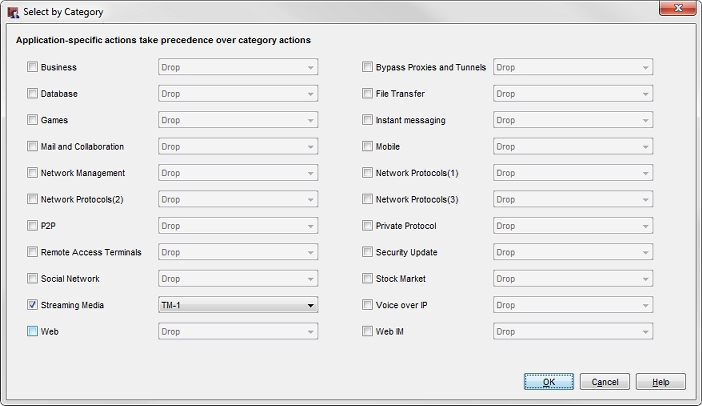Select the File Transfer checkbox
The height and width of the screenshot is (406, 702).
(x=368, y=94)
